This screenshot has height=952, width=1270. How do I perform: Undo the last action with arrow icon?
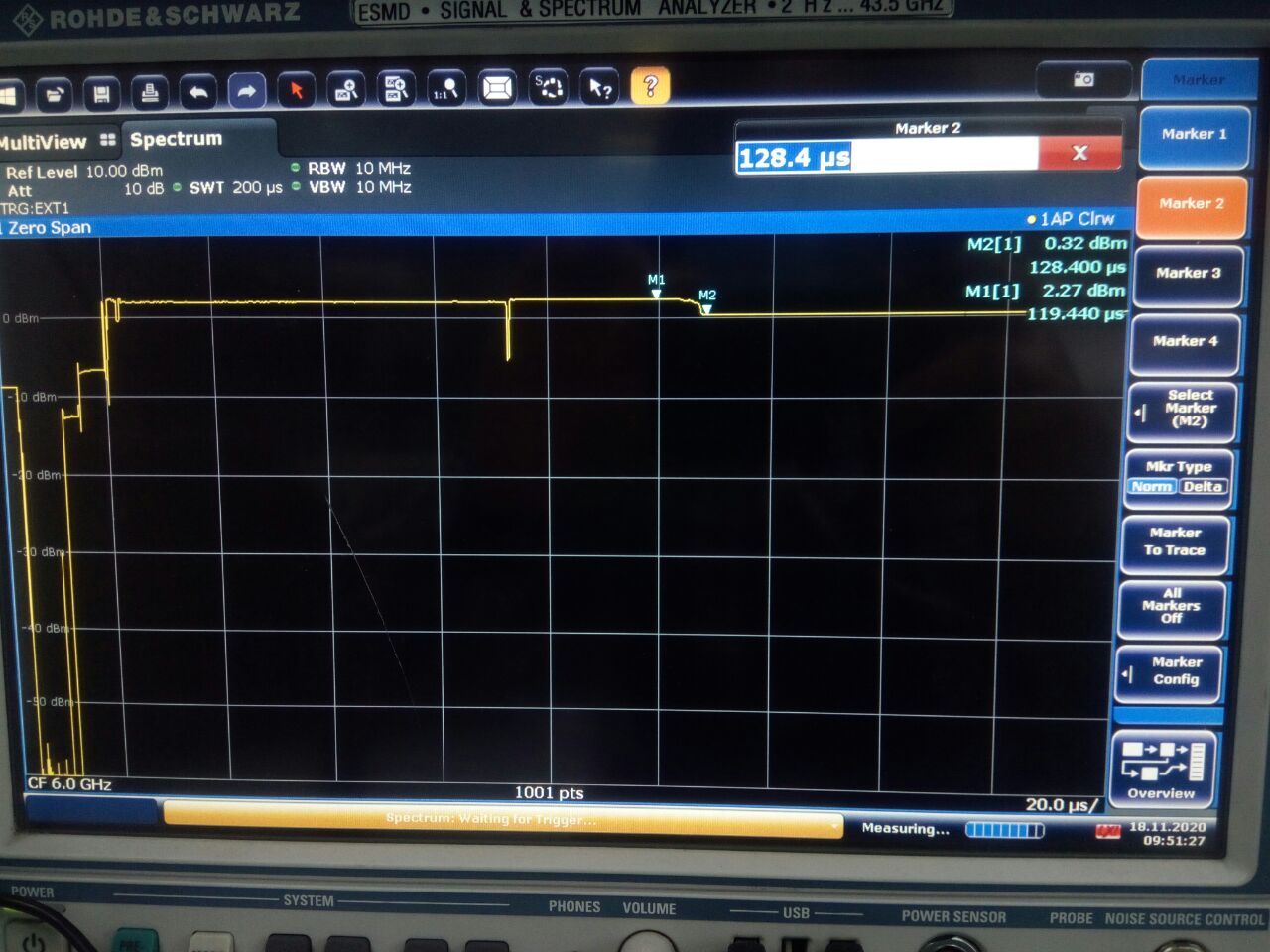(198, 92)
